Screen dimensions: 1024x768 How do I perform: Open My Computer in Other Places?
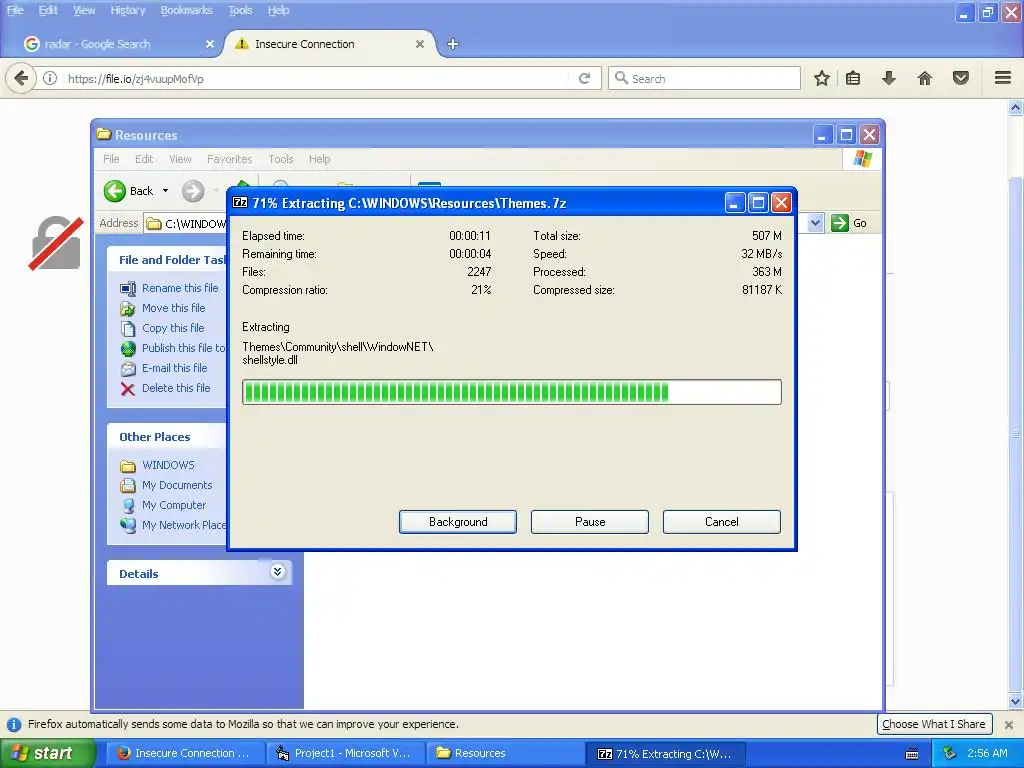tap(174, 505)
